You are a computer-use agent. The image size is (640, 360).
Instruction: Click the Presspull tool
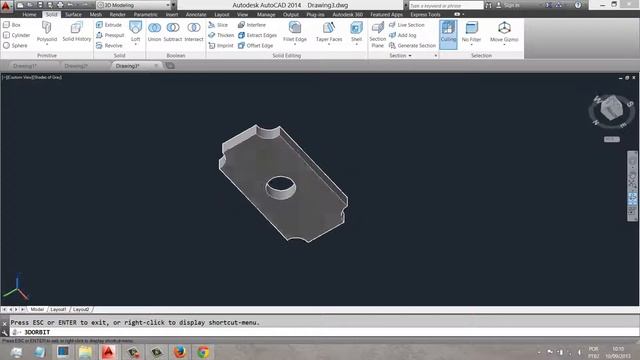110,35
